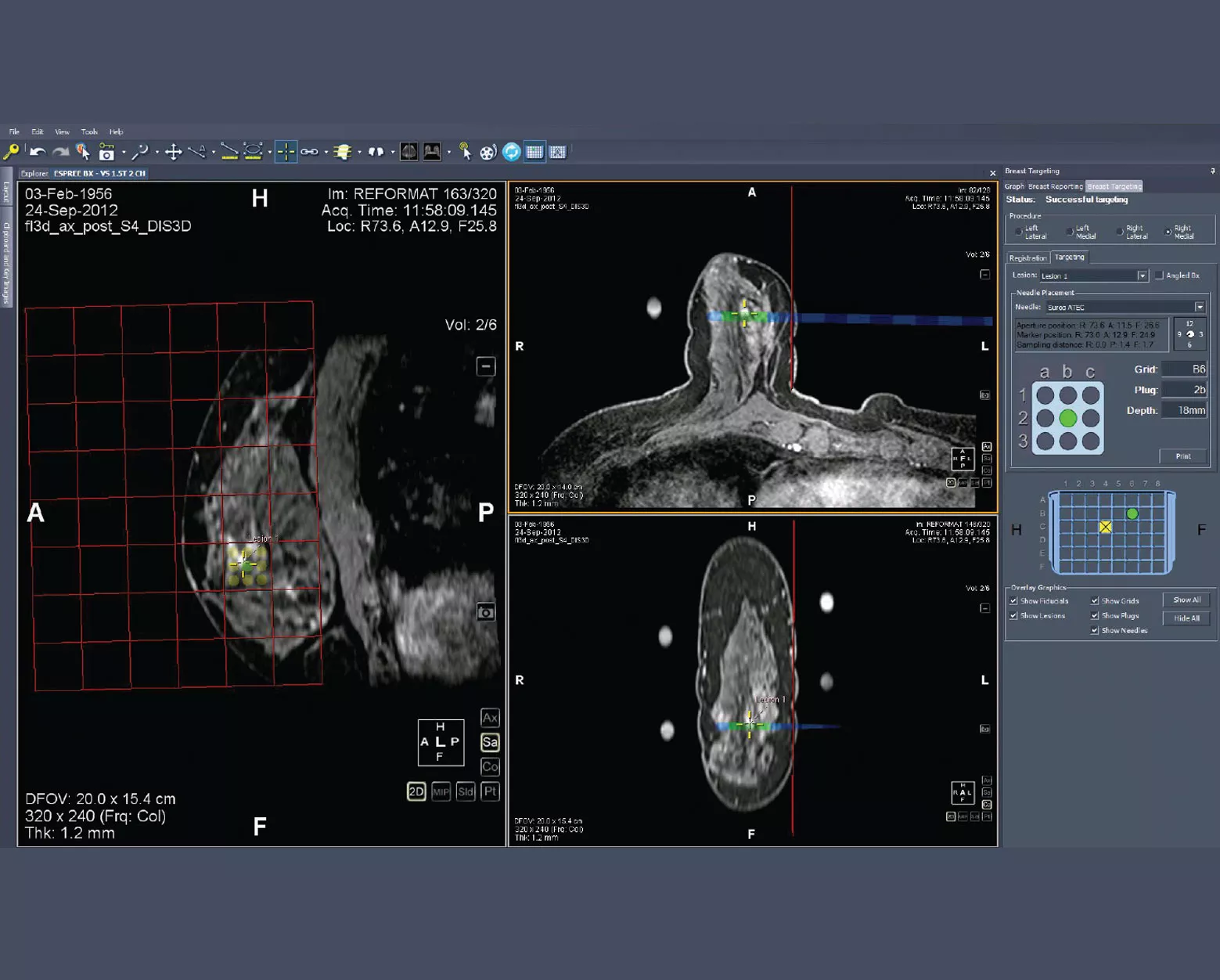
Task: Expand the magnifier tool's dropdown arrow
Action: pyautogui.click(x=157, y=152)
